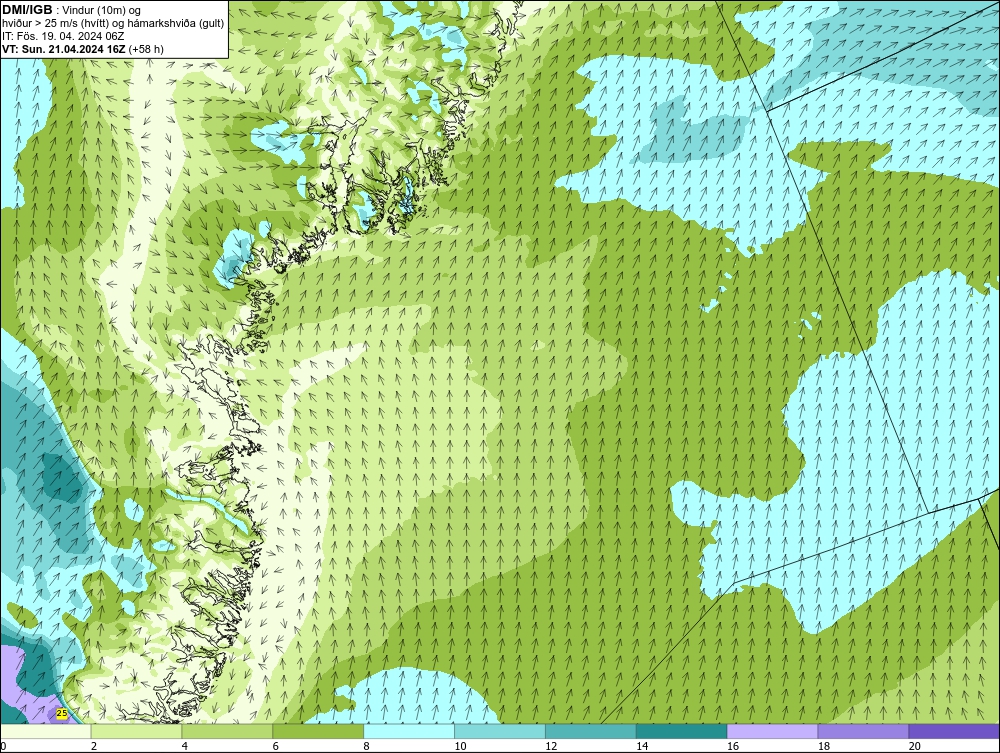This screenshot has width=1000, height=753.
Task: Click the 8-10 m/s light cyan legend swatch
Action: pos(409,731)
